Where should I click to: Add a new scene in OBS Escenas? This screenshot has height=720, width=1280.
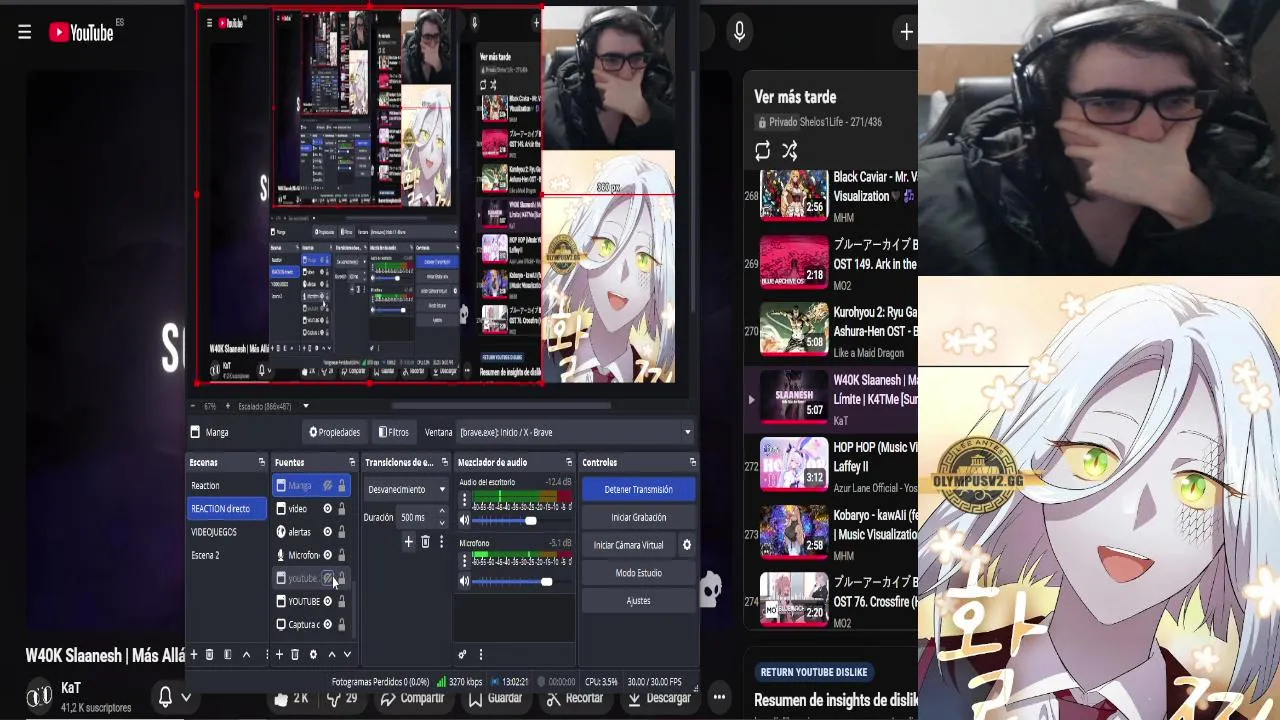click(194, 654)
